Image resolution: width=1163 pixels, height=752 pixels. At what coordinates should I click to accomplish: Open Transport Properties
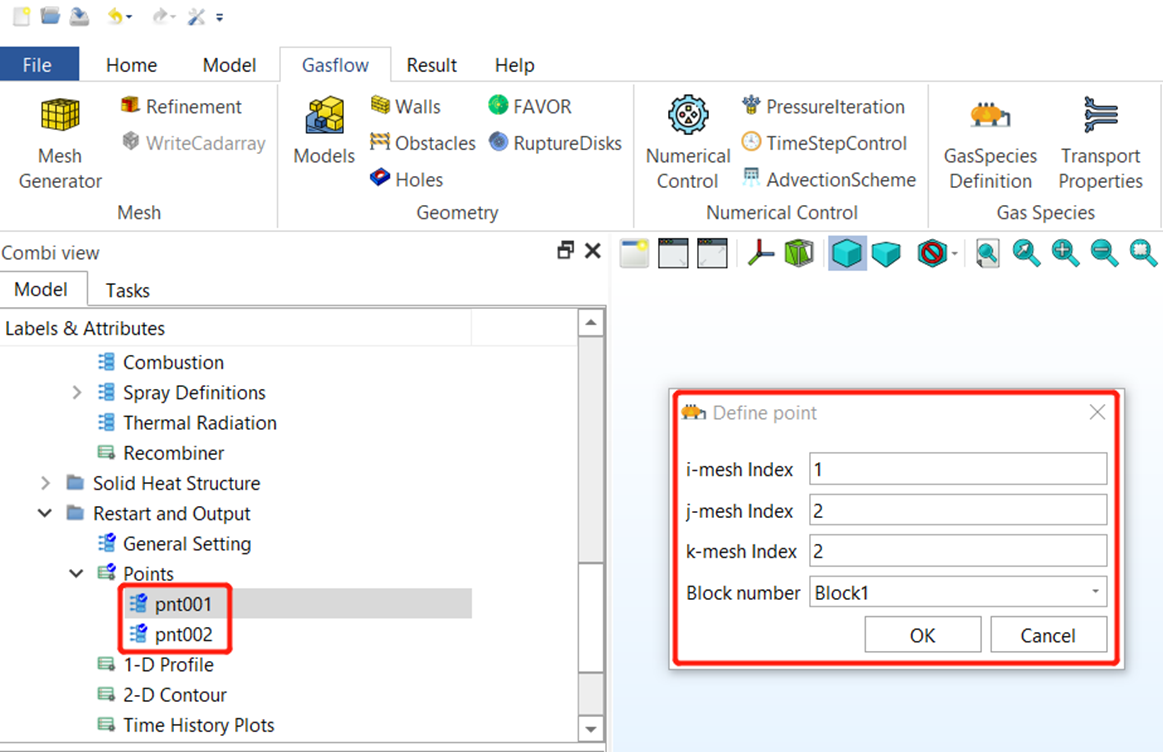pos(1101,144)
